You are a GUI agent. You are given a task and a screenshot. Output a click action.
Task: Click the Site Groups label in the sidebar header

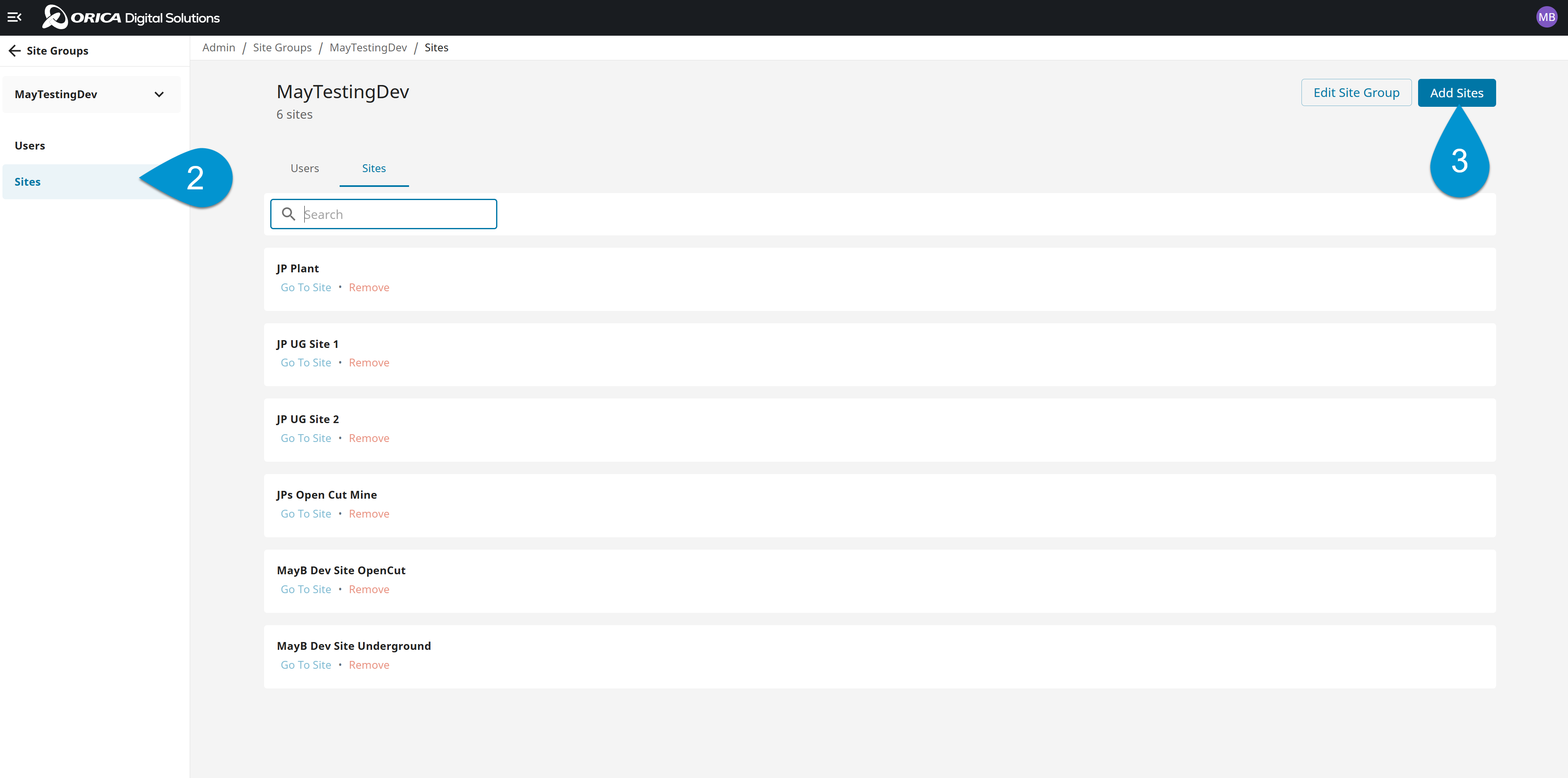[x=57, y=51]
